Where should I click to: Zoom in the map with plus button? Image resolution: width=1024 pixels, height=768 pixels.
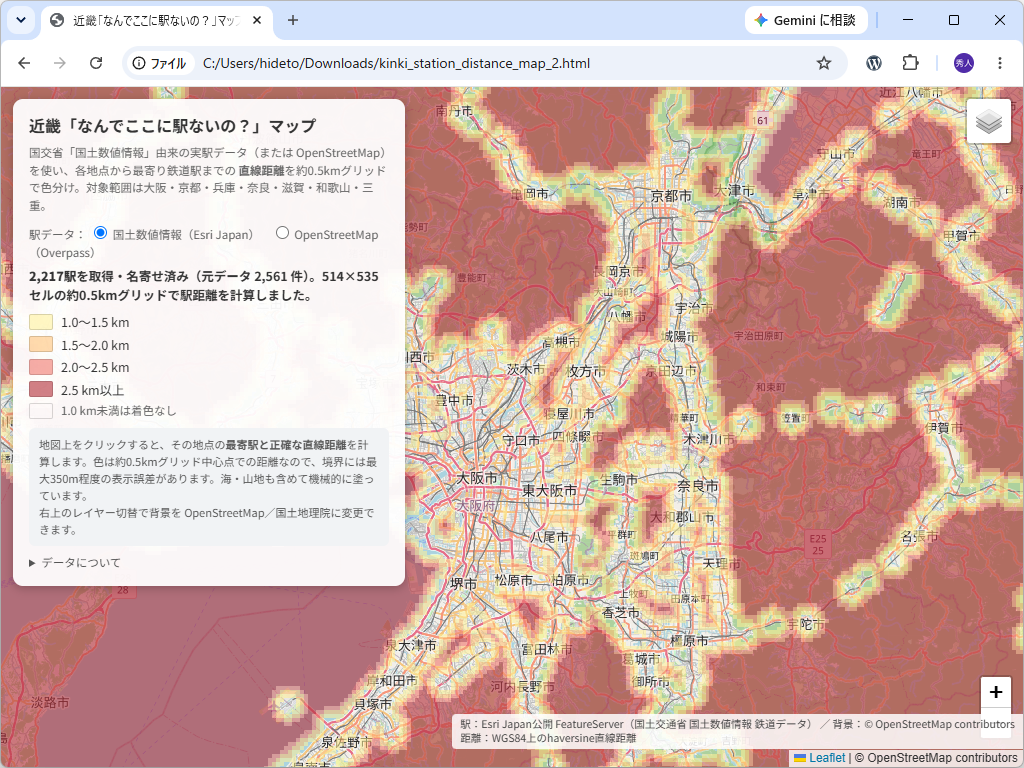995,692
